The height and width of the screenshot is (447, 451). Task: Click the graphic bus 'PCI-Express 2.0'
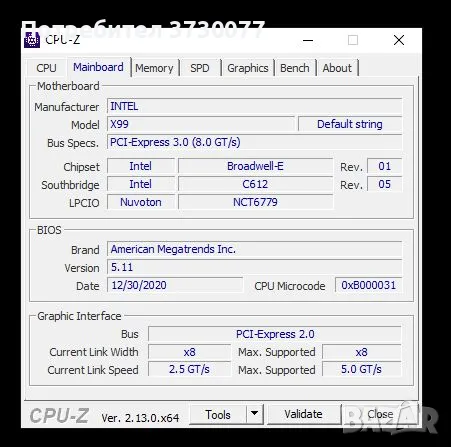(x=275, y=334)
